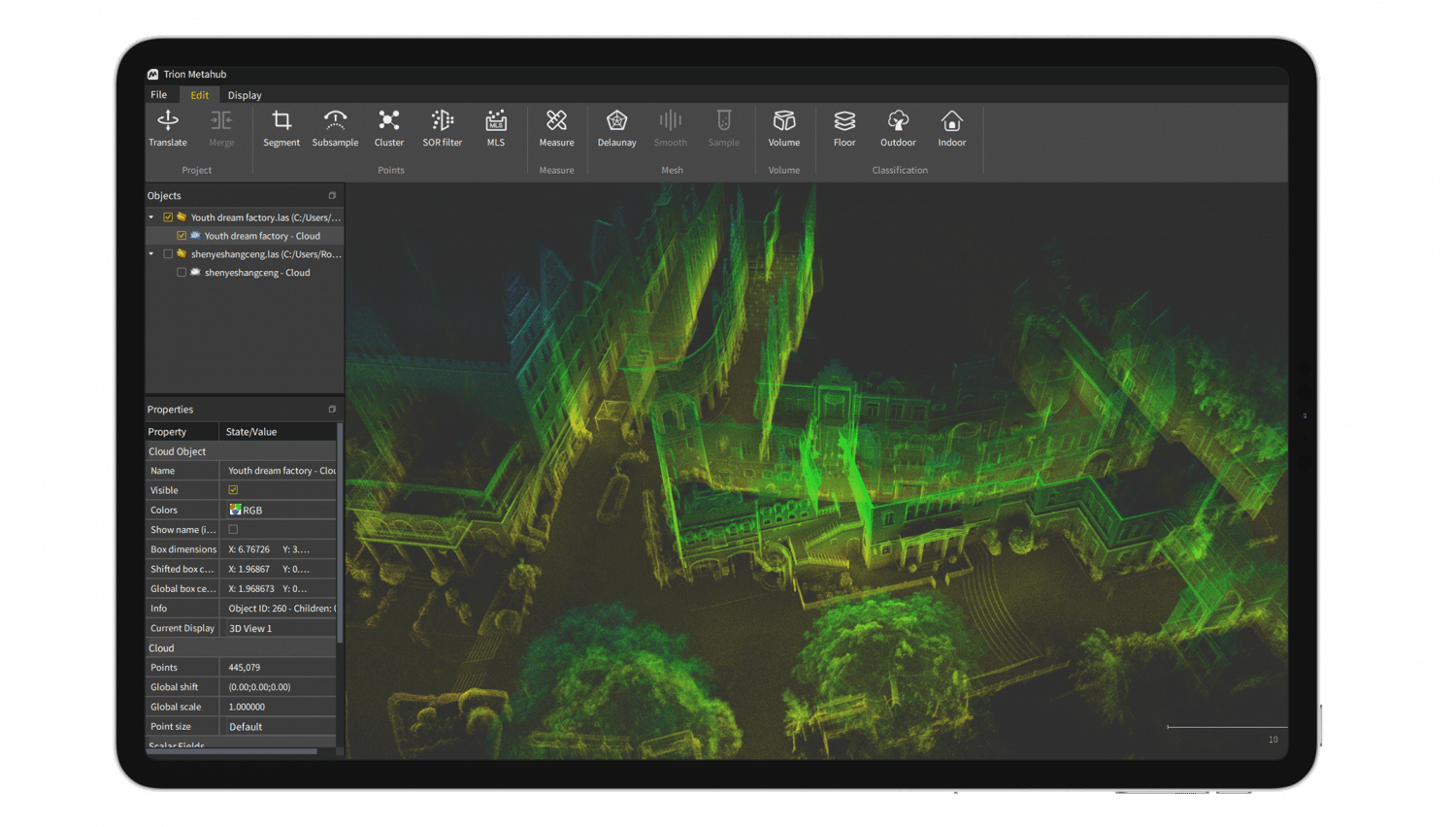Image resolution: width=1456 pixels, height=827 pixels.
Task: Run the Cluster tool
Action: tap(389, 128)
